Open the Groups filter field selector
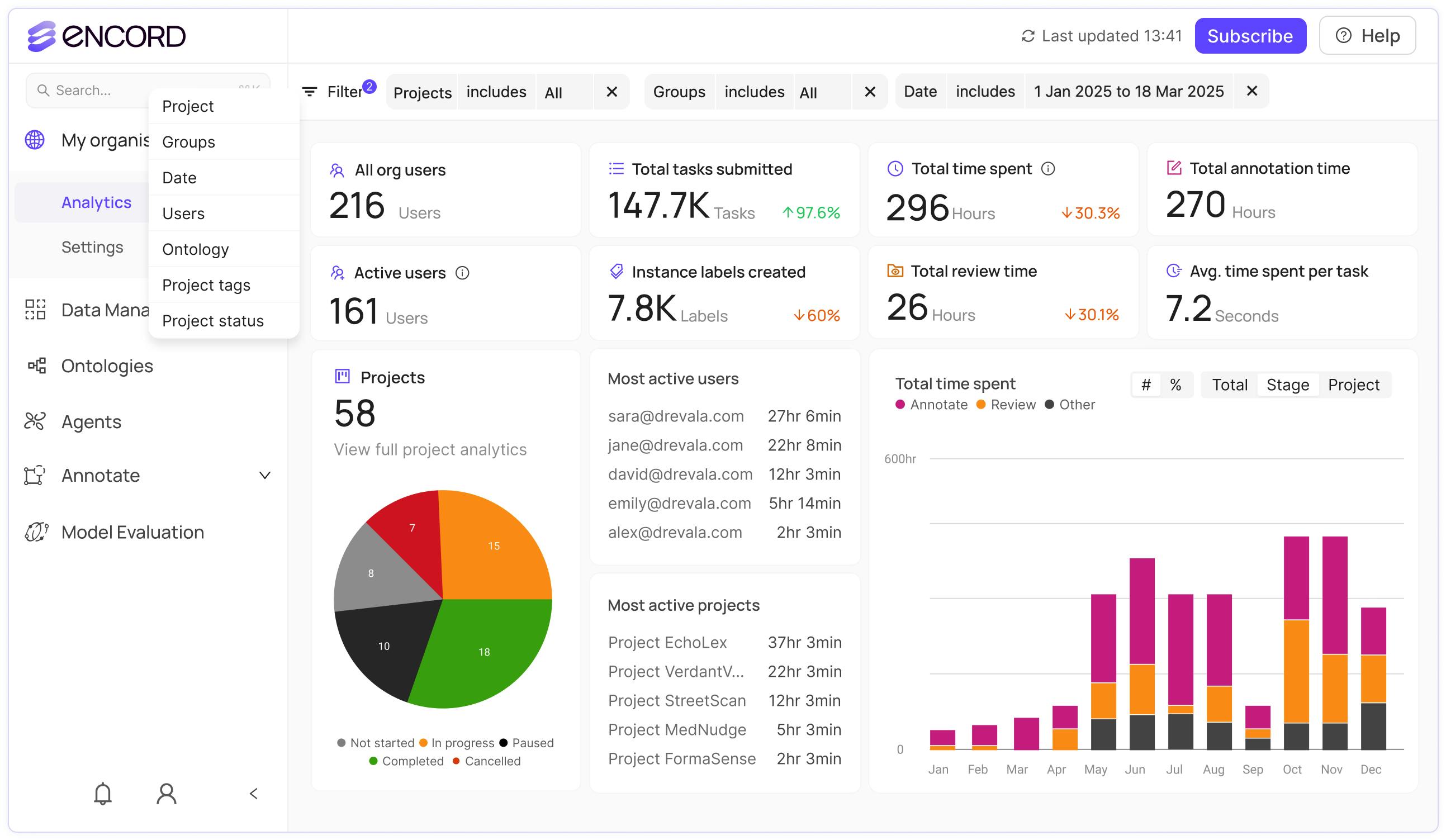The width and height of the screenshot is (1446, 840). coord(679,92)
